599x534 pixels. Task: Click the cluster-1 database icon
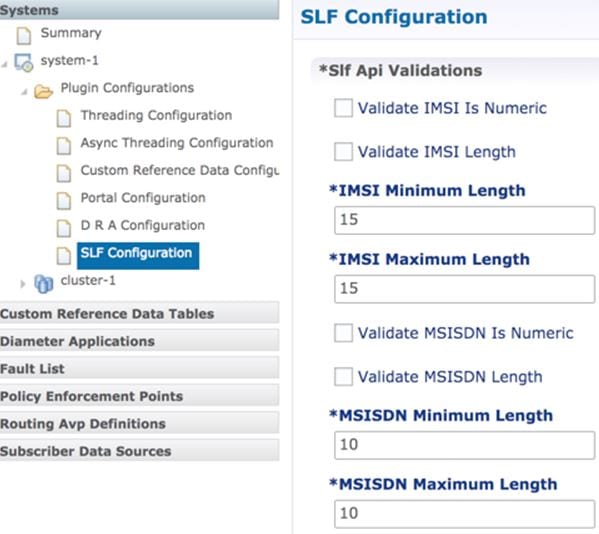pos(44,284)
